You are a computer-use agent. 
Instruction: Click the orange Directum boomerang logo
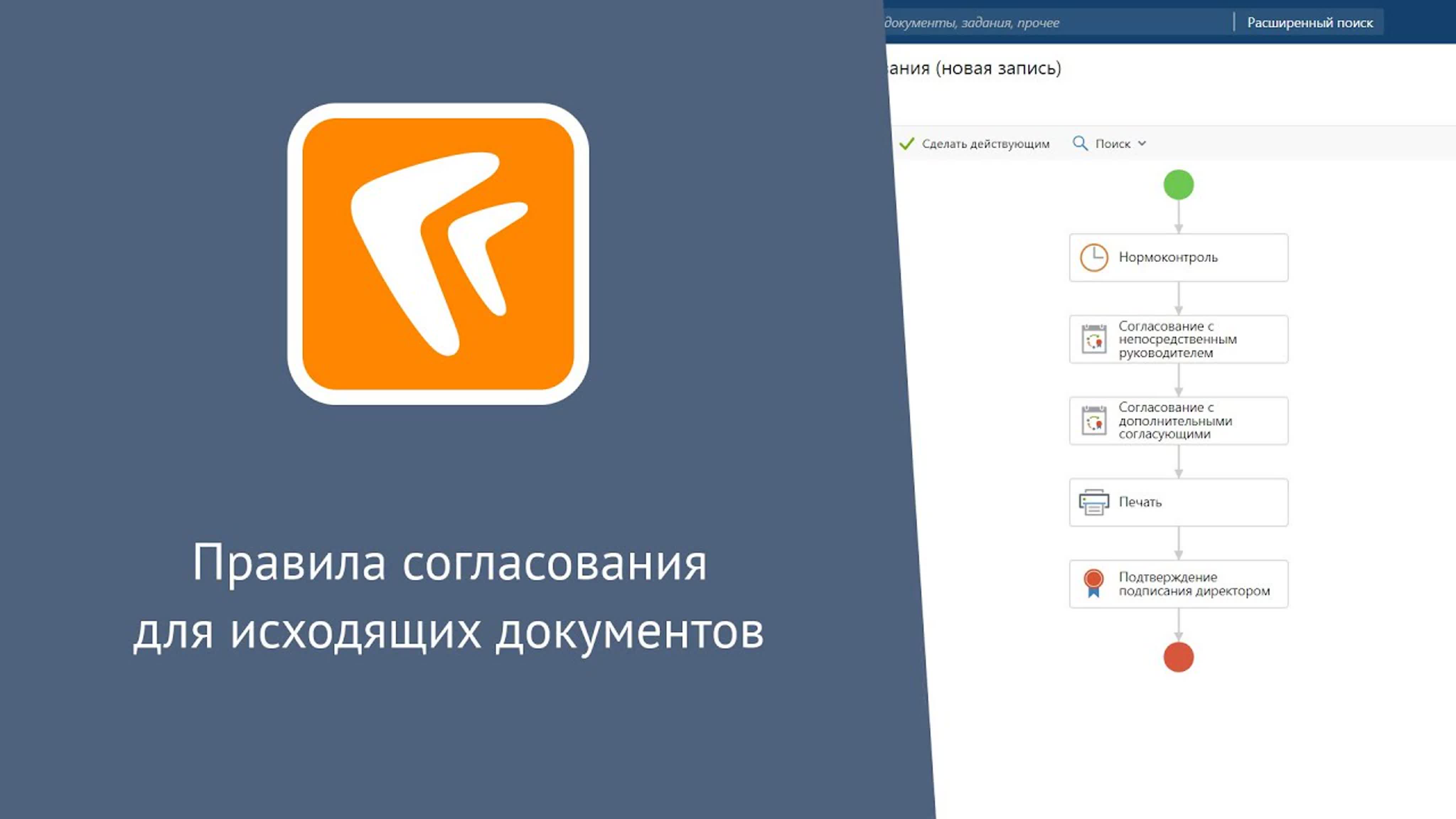[x=438, y=254]
